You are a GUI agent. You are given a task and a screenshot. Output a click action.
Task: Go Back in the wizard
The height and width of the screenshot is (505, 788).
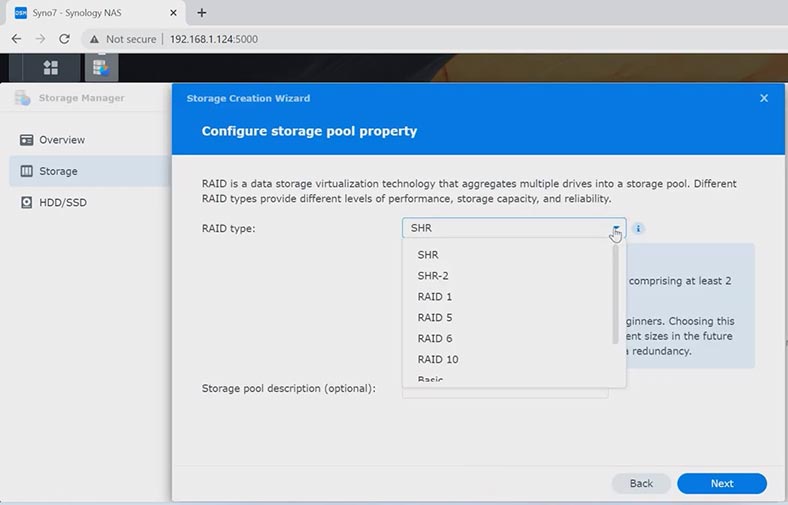[x=641, y=483]
